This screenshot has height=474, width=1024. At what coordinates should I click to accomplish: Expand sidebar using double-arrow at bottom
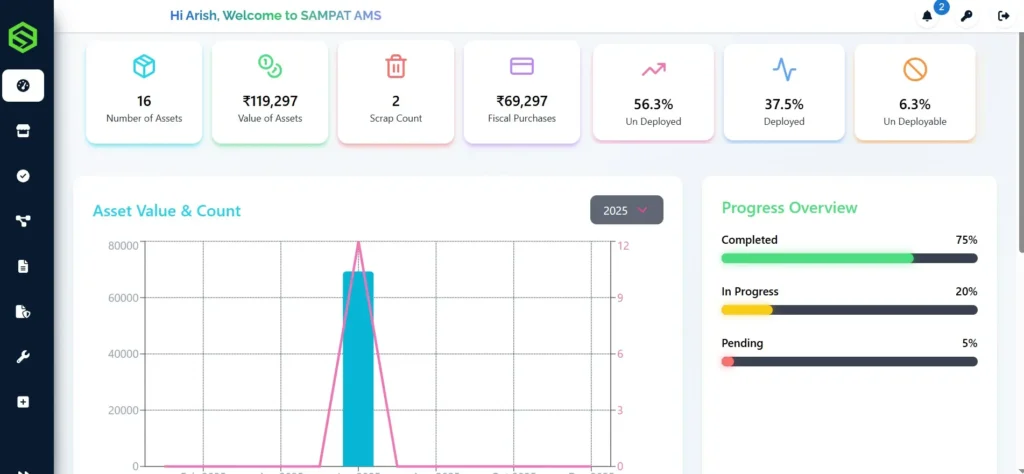pyautogui.click(x=23, y=468)
